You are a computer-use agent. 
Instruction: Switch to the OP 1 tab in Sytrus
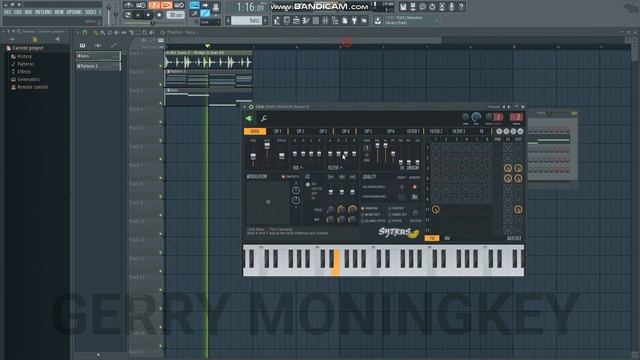point(278,131)
